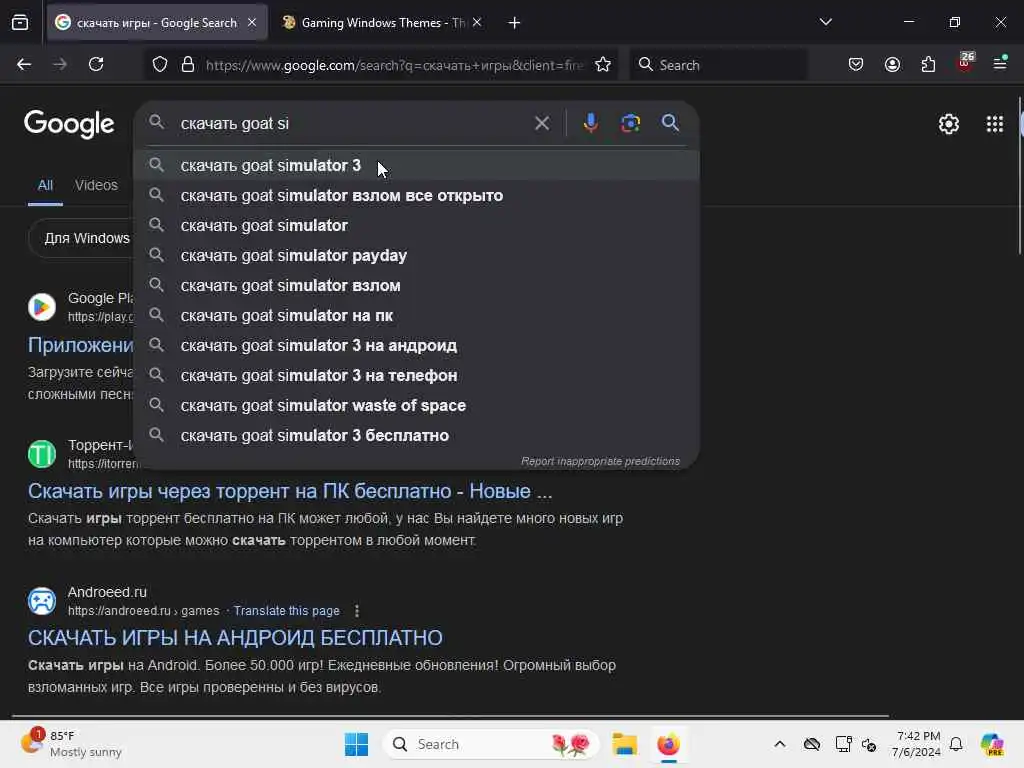1024x768 pixels.
Task: Pick suggestion goat simulator payday
Action: [416, 255]
